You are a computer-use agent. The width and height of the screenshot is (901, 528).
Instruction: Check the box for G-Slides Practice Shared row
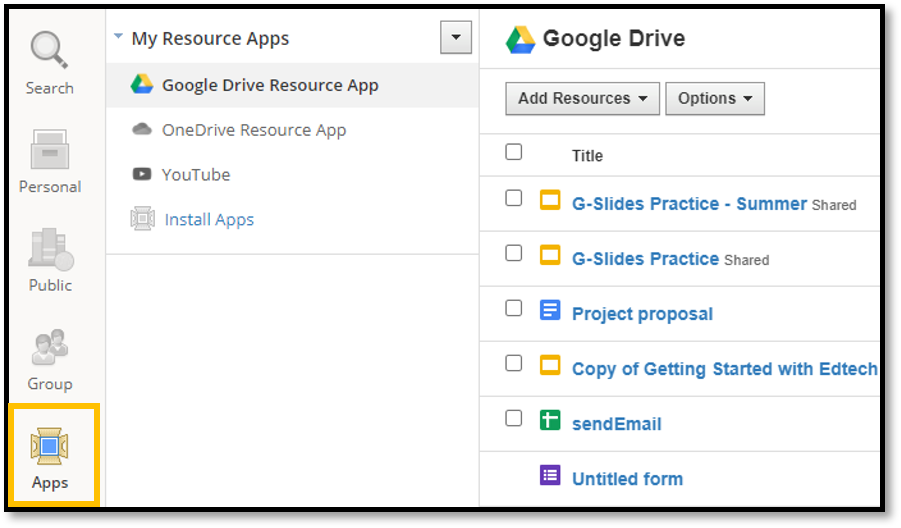514,253
